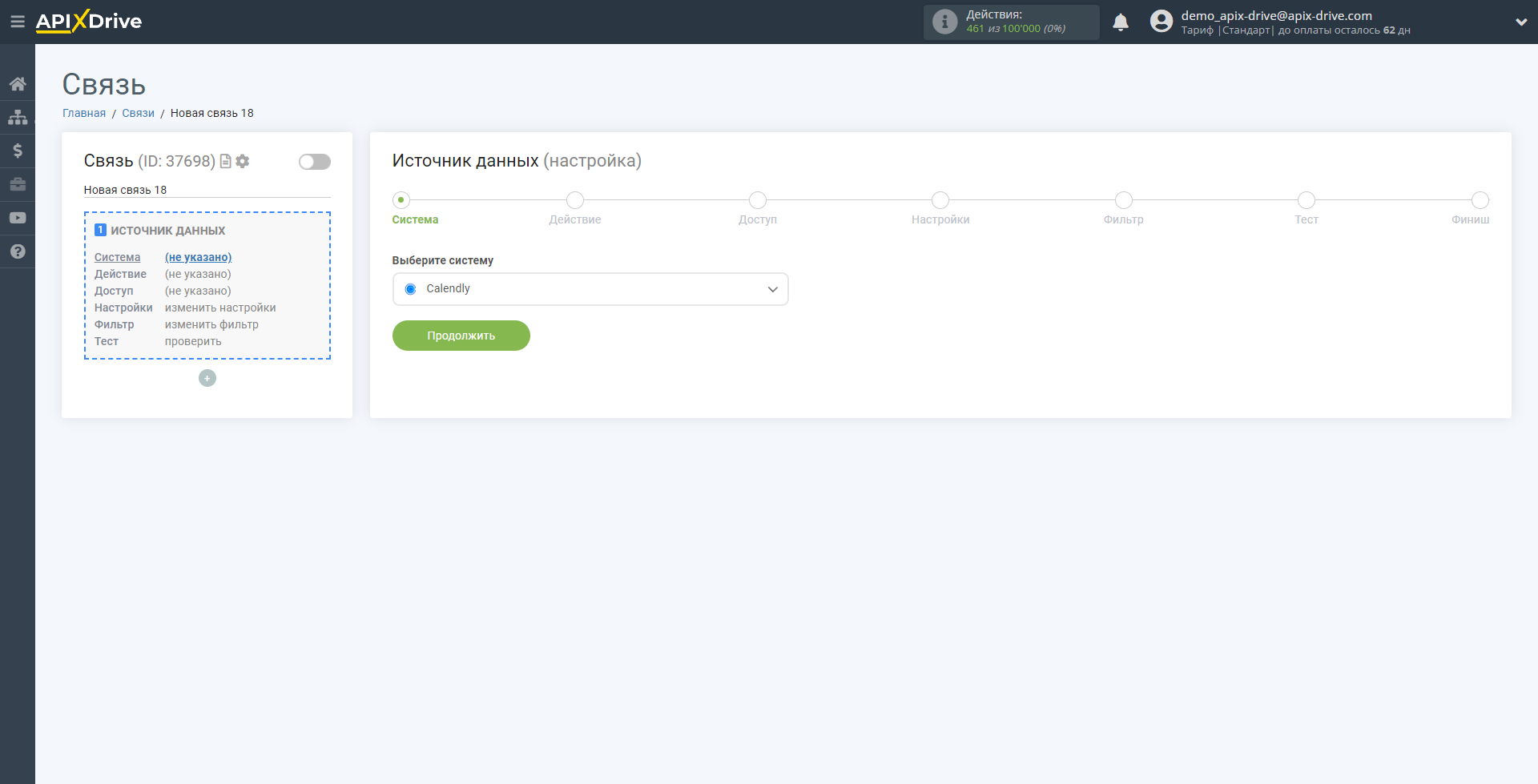
Task: Click изменить настройки text
Action: [x=220, y=308]
